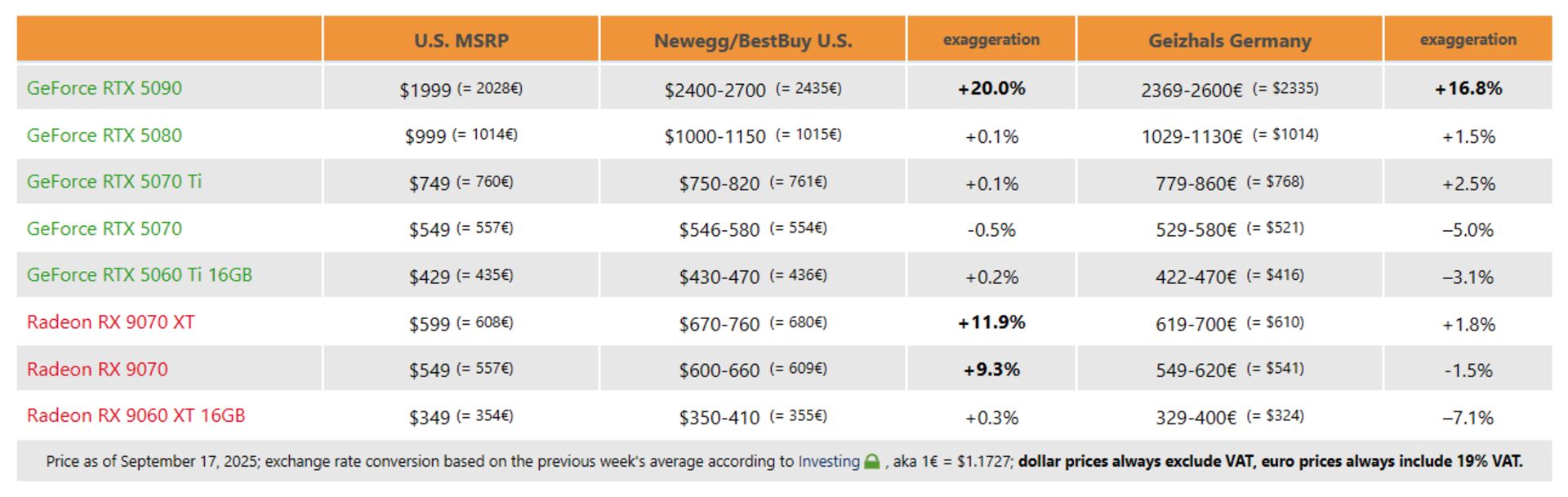This screenshot has width=1568, height=497.
Task: Open the Radeon RX 9070 XT link
Action: coord(111,322)
